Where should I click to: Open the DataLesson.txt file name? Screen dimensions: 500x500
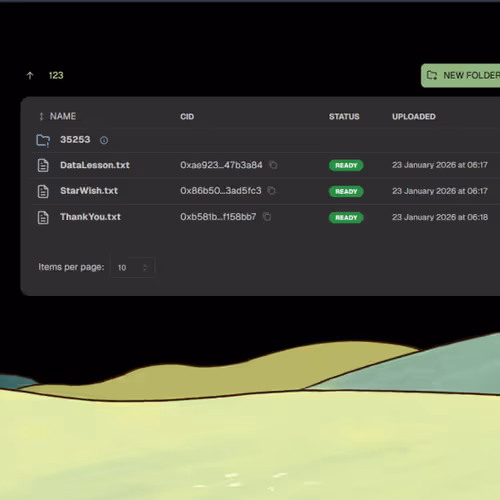95,165
